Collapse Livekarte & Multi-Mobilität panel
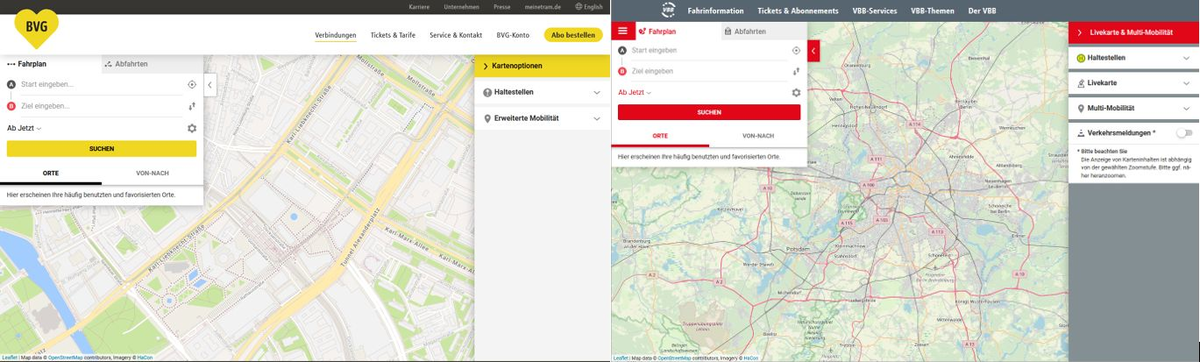 click(x=1134, y=33)
